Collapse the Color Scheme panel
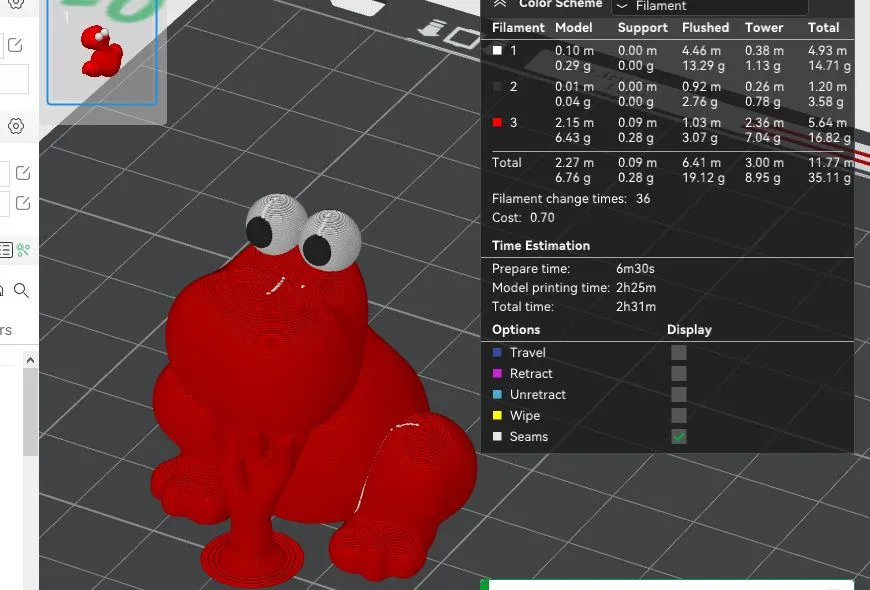The image size is (870, 590). point(499,4)
